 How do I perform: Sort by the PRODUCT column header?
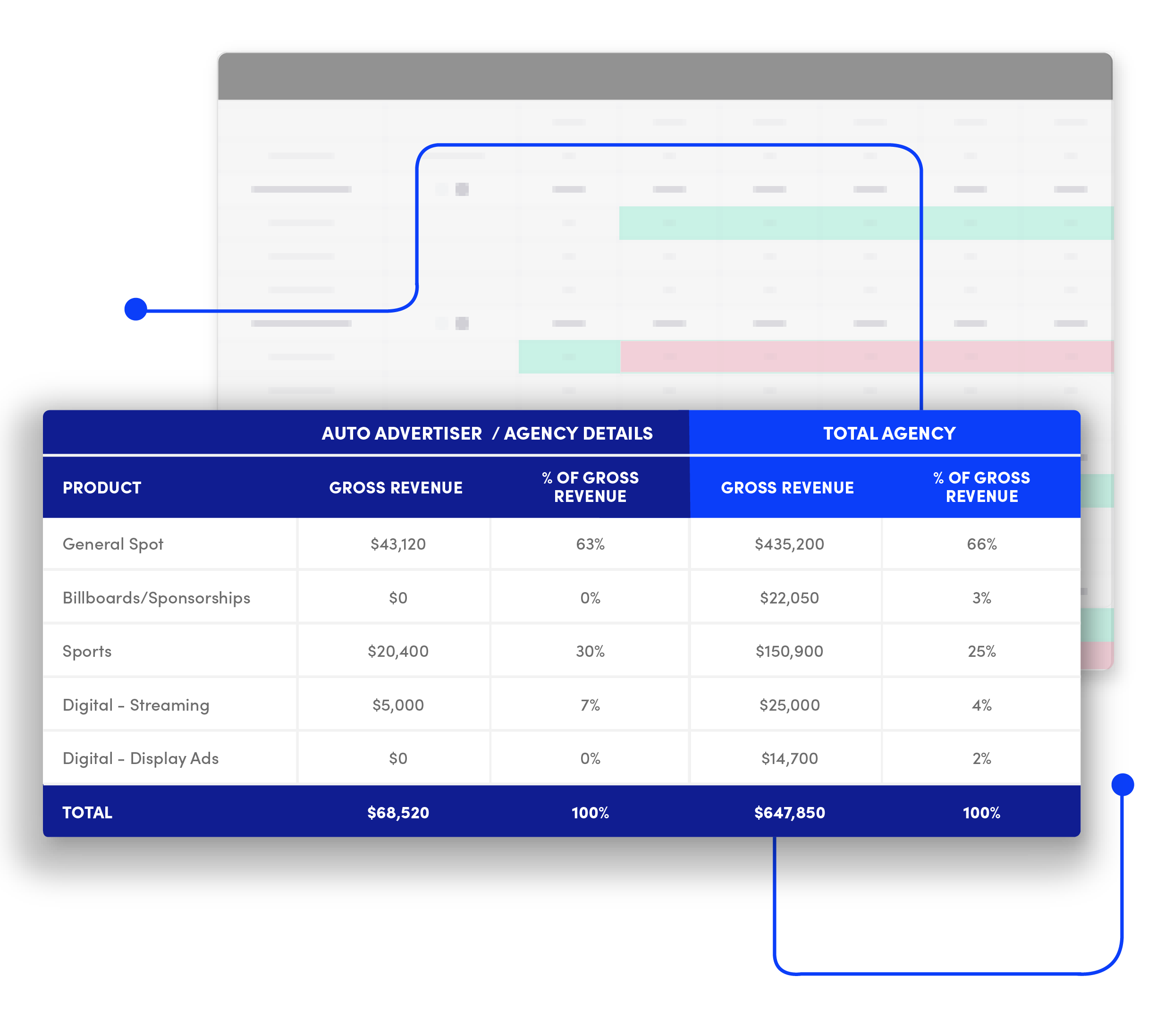coord(102,487)
